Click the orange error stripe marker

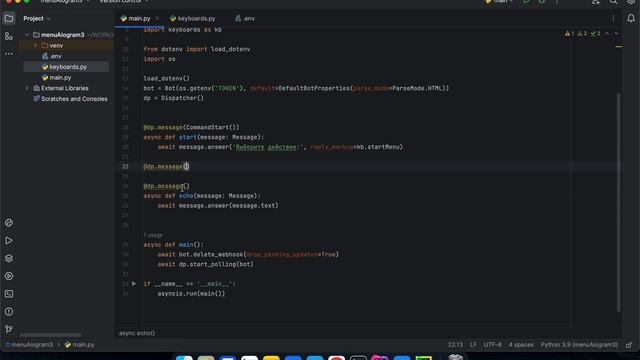click(619, 47)
